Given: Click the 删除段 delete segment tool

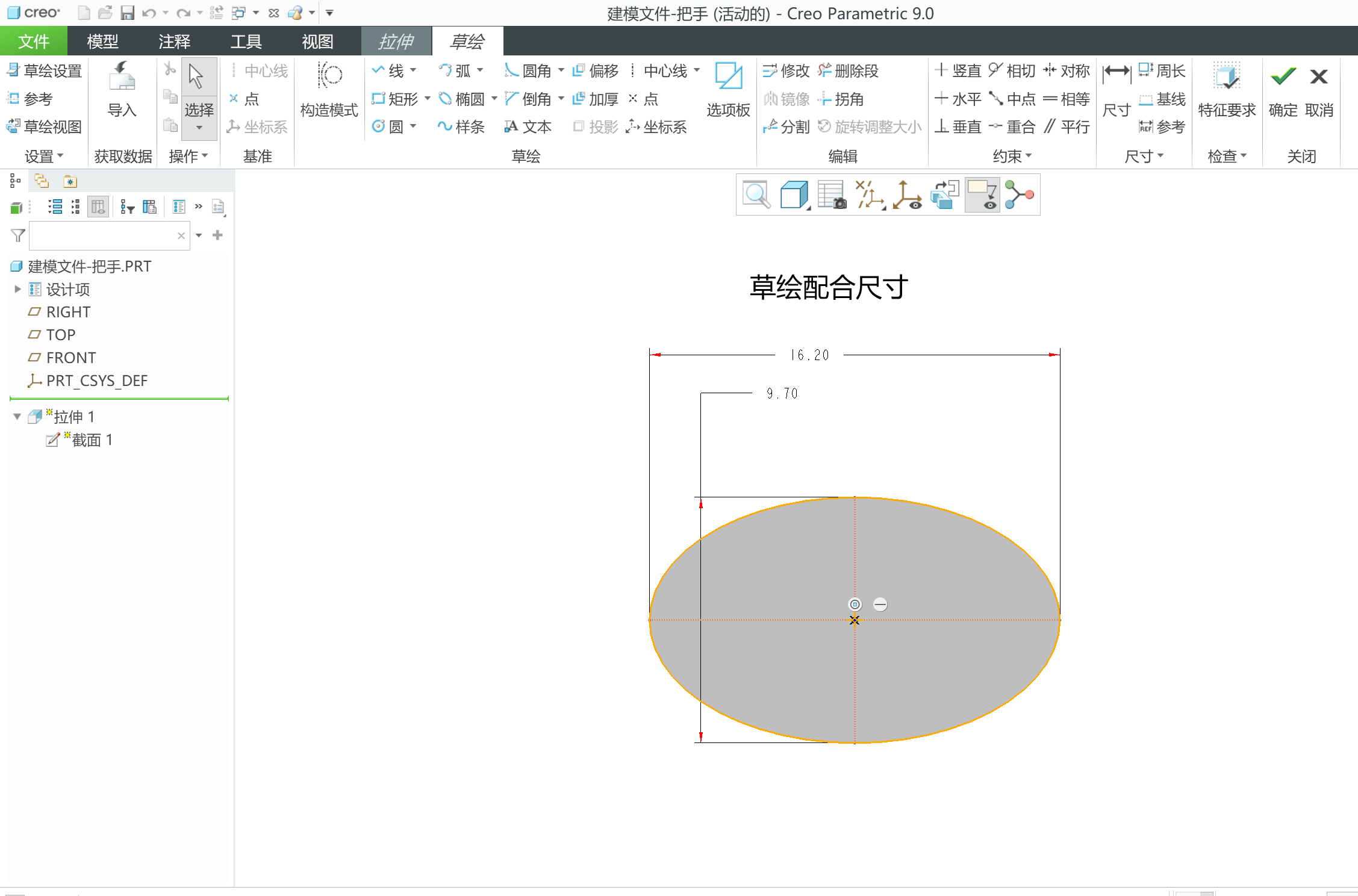Looking at the screenshot, I should tap(848, 71).
